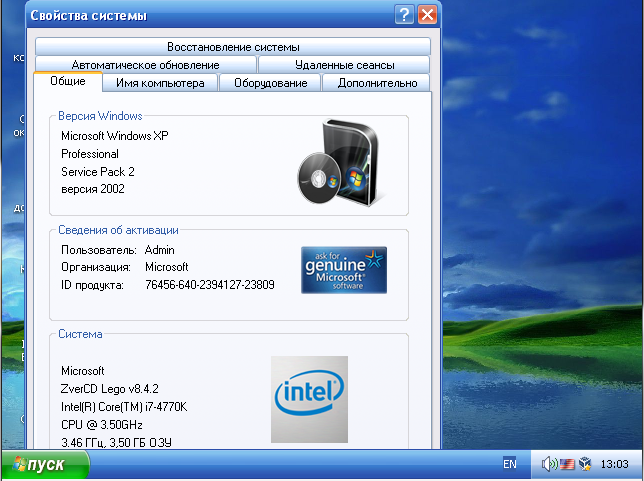This screenshot has height=481, width=644.
Task: Click the версия 2002 text
Action: [x=93, y=189]
